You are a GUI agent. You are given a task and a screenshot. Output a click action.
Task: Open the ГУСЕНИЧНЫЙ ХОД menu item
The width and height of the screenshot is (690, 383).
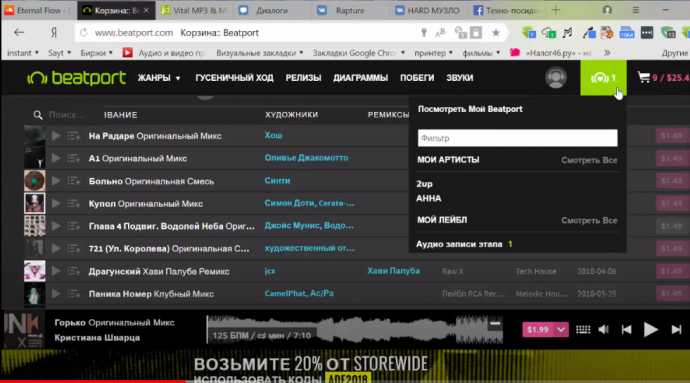234,78
